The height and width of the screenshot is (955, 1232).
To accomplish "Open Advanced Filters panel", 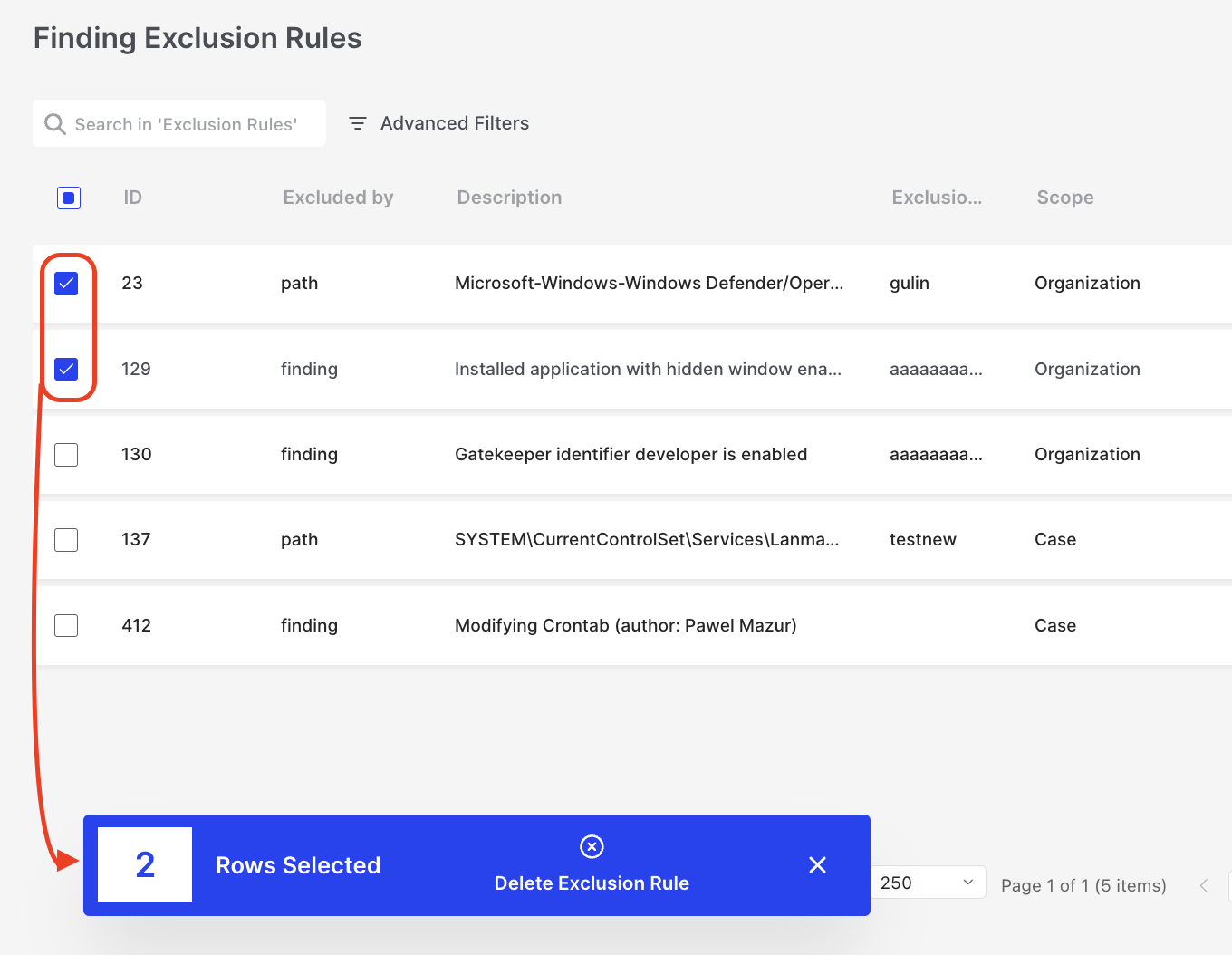I will point(454,123).
